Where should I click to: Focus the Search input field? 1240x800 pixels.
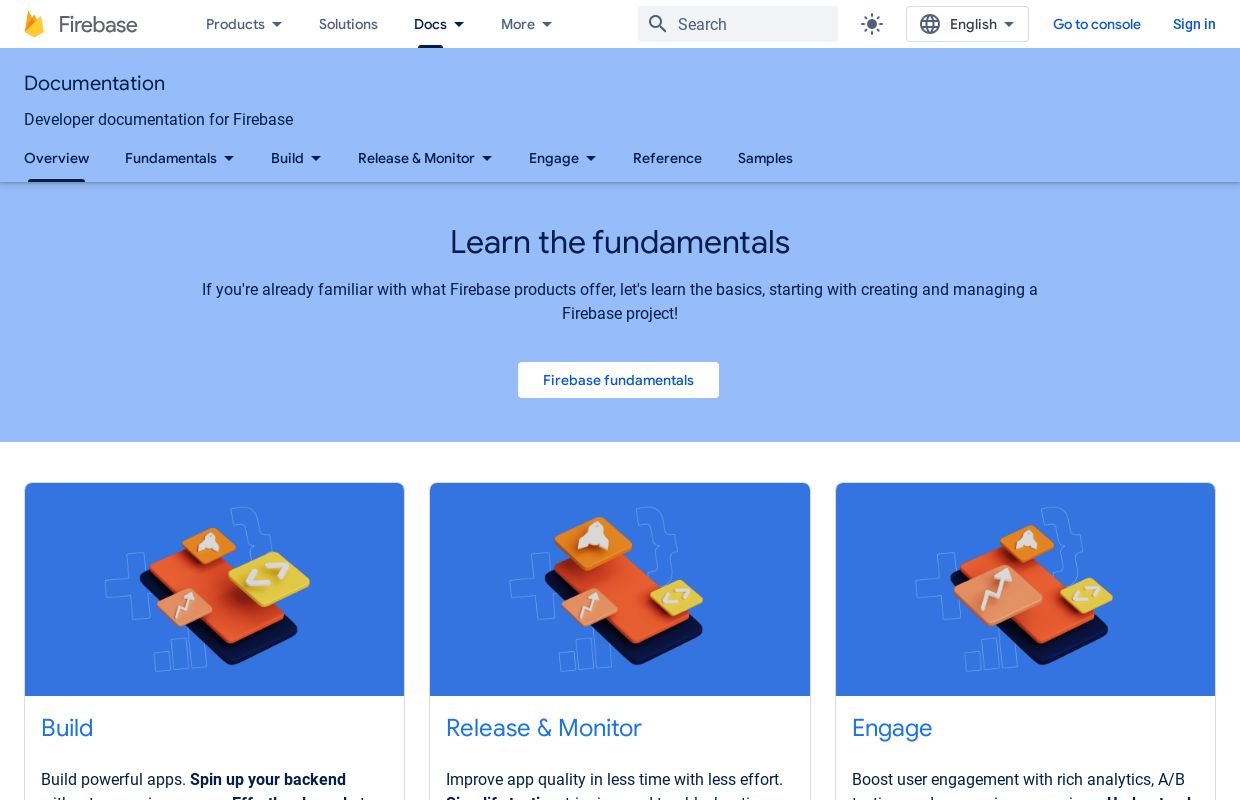[738, 24]
